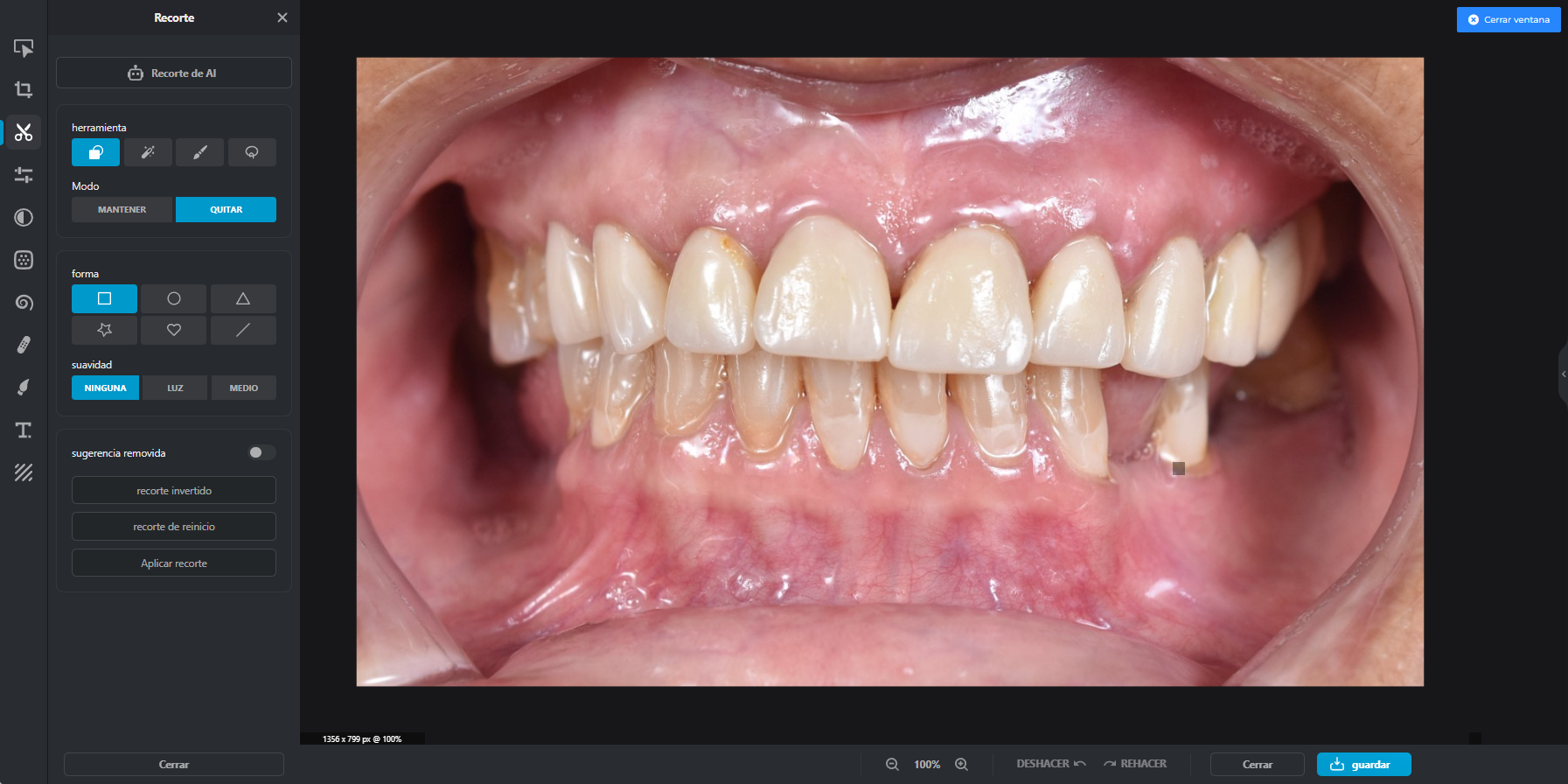Select the star shape under forma
The image size is (1568, 784).
(104, 330)
